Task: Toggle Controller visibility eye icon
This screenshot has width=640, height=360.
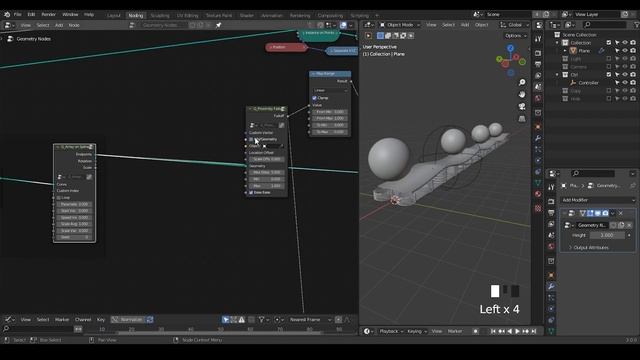Action: click(x=625, y=83)
